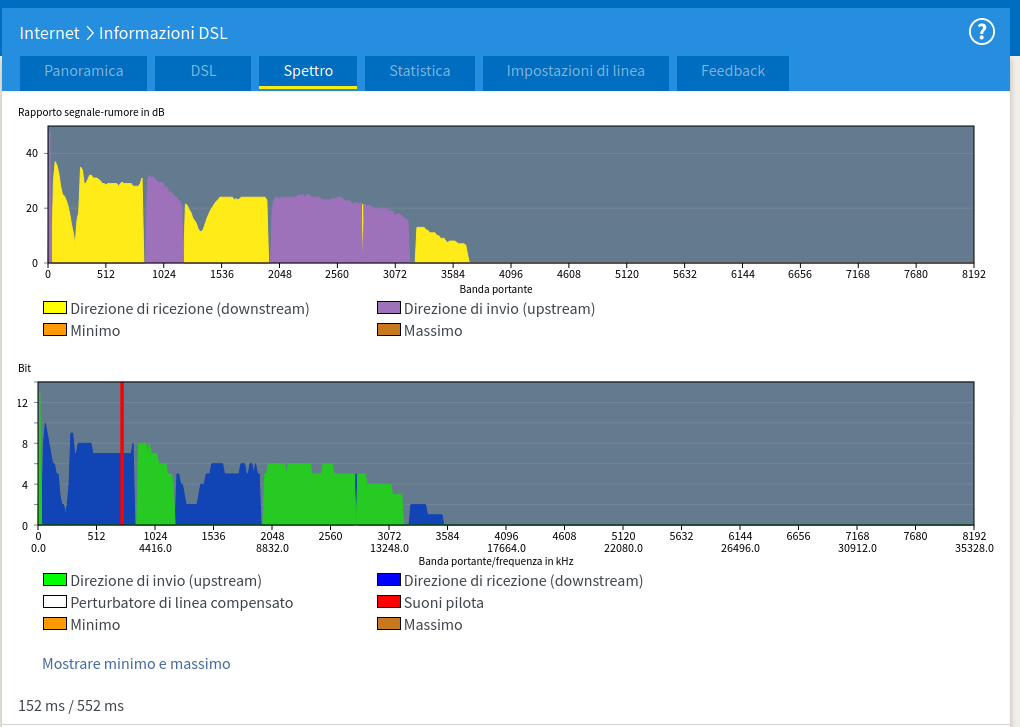Click the 'Suoni pilota' legend label
The height and width of the screenshot is (727, 1020).
click(x=444, y=603)
